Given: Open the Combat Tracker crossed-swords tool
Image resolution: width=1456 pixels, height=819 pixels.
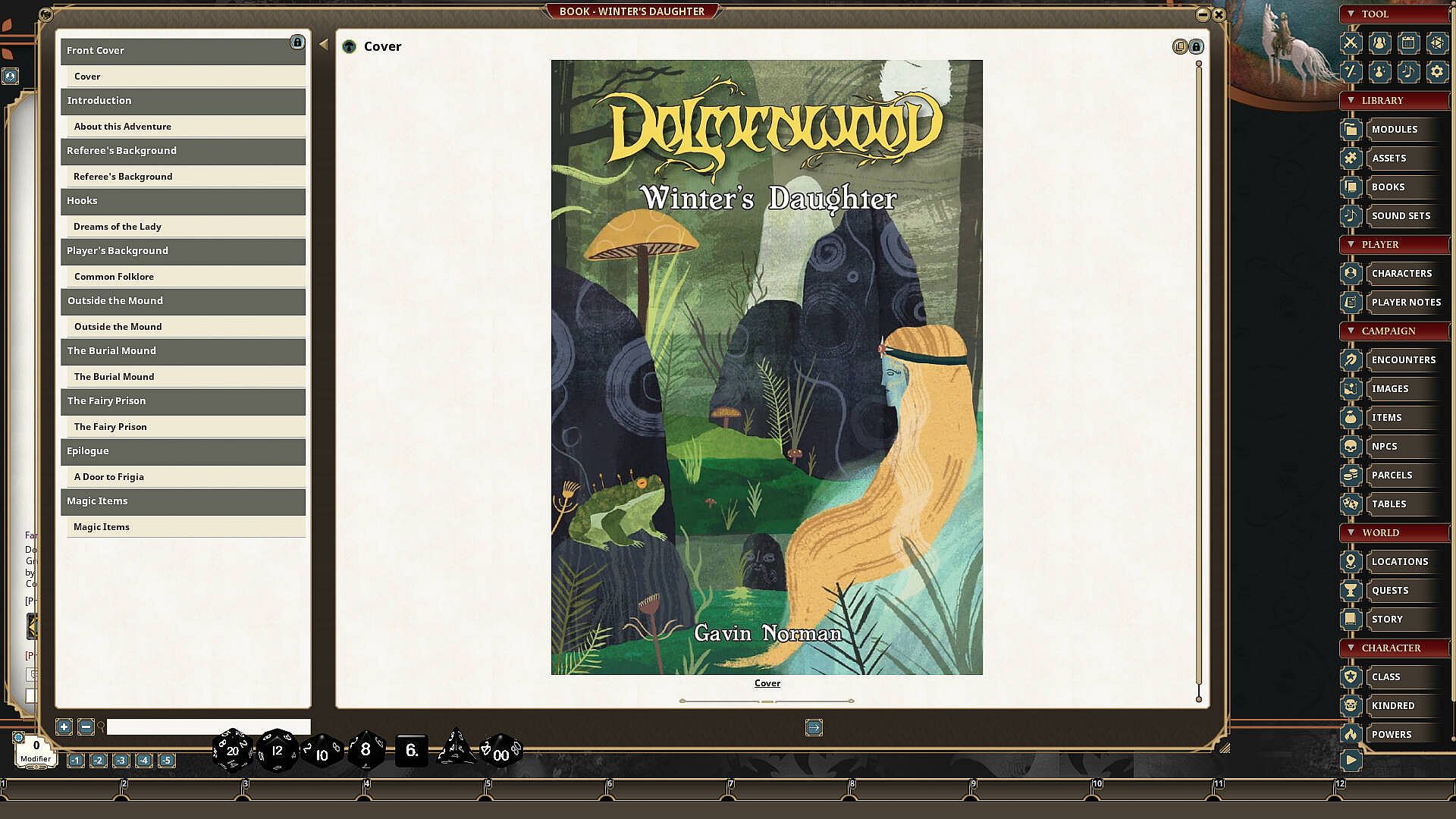Looking at the screenshot, I should point(1351,43).
